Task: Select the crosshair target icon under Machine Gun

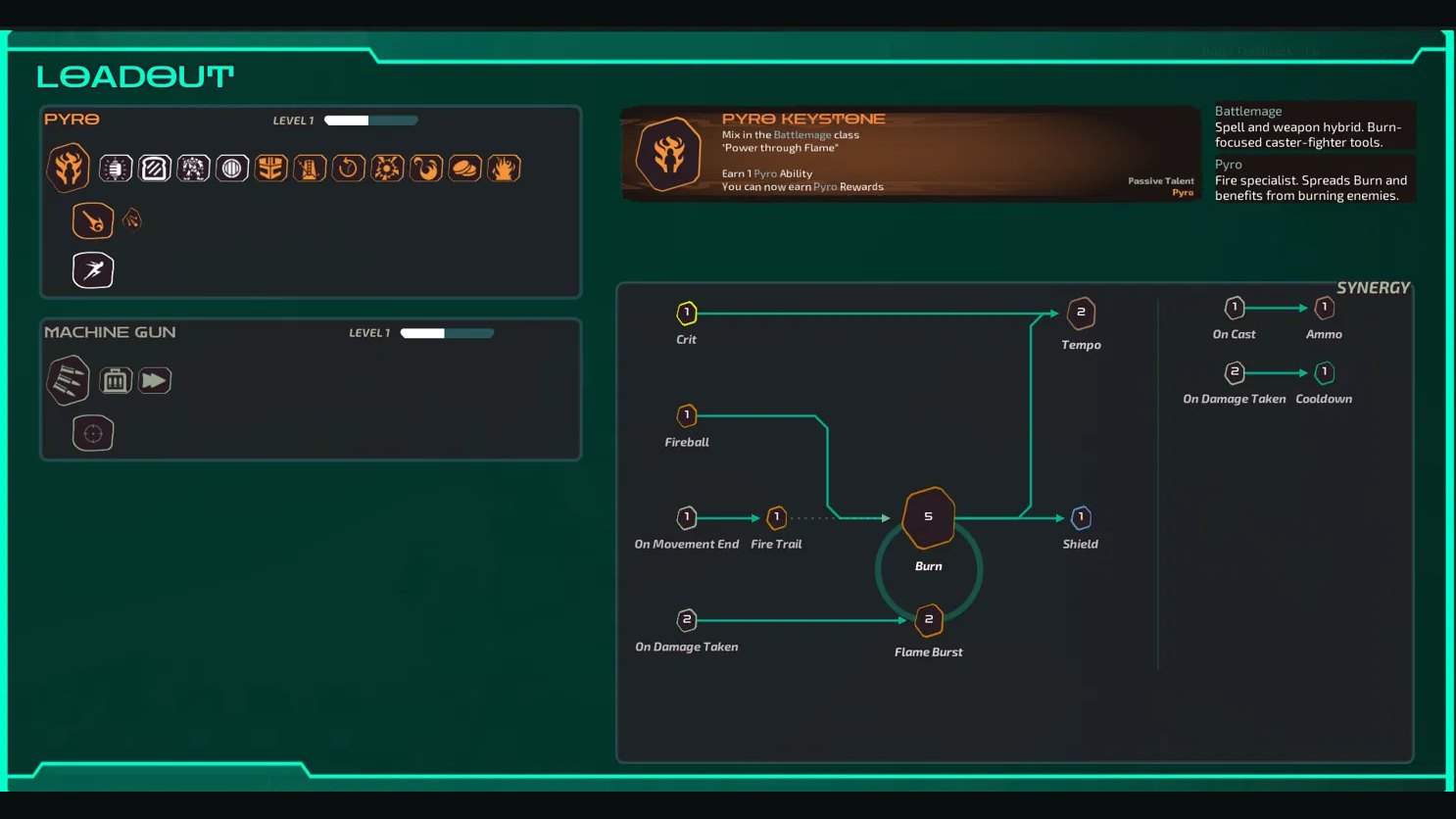Action: pyautogui.click(x=93, y=433)
